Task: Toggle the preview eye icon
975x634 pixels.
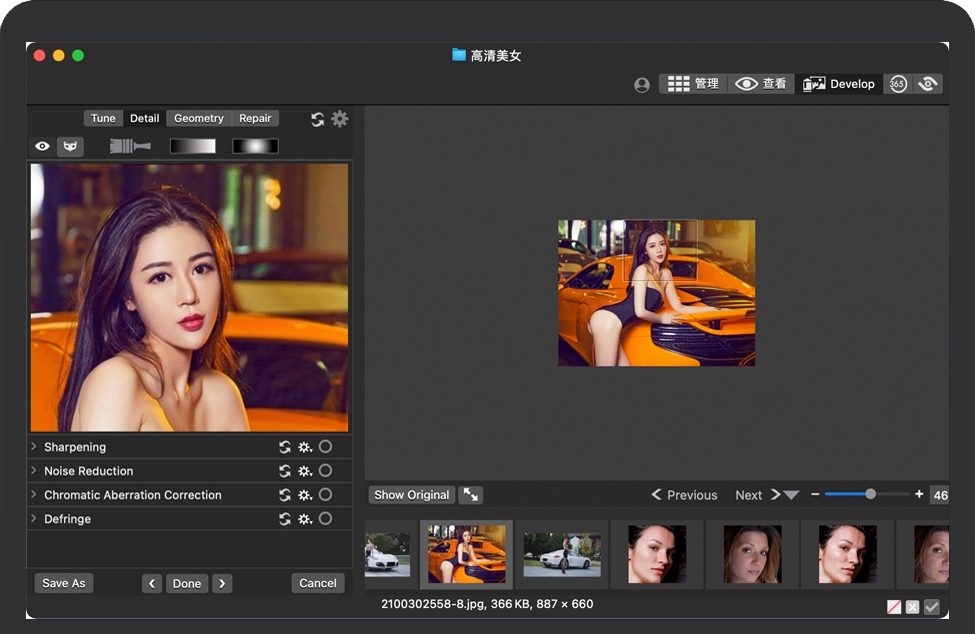Action: [x=42, y=146]
